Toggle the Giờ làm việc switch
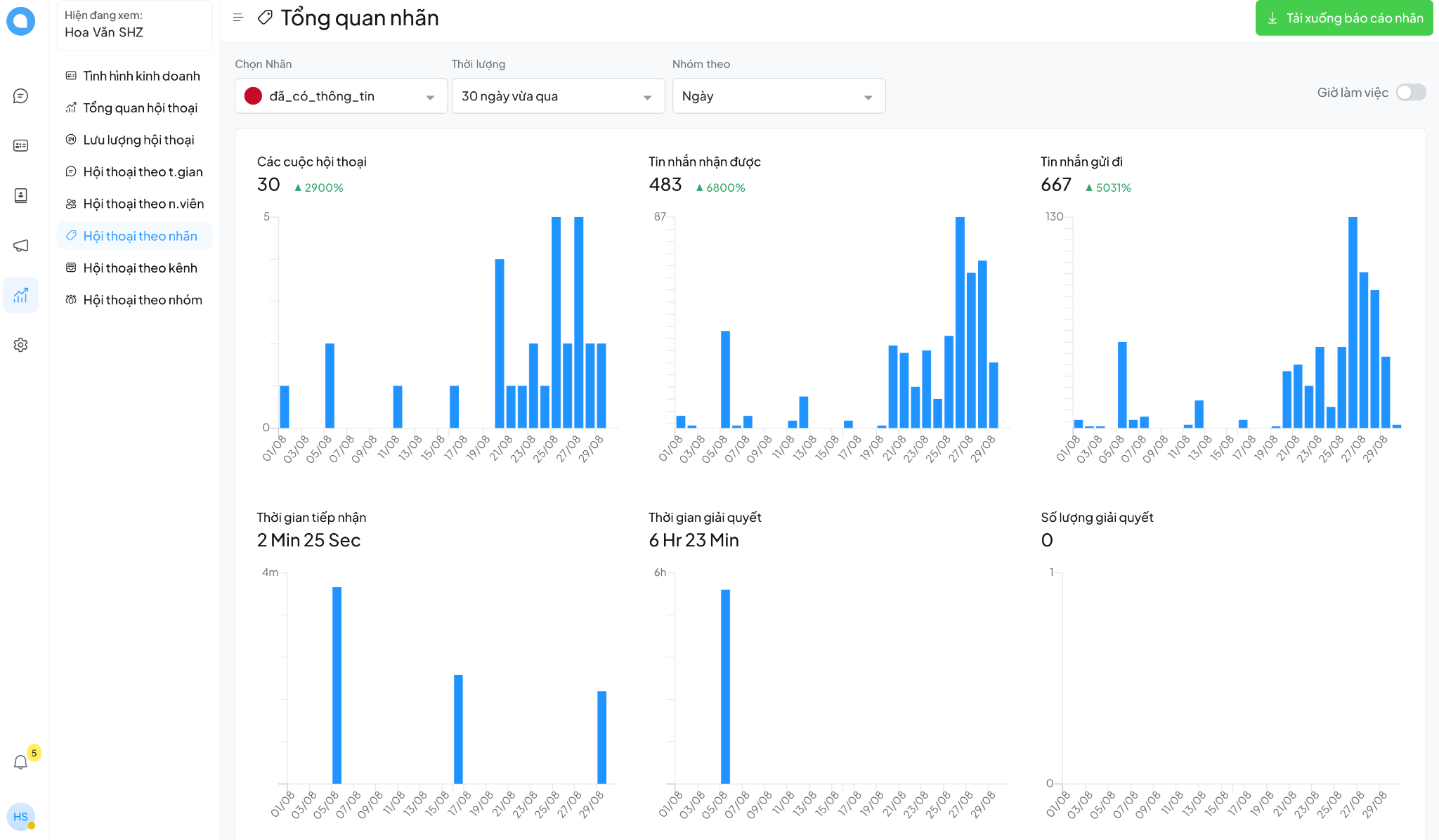 pyautogui.click(x=1410, y=93)
